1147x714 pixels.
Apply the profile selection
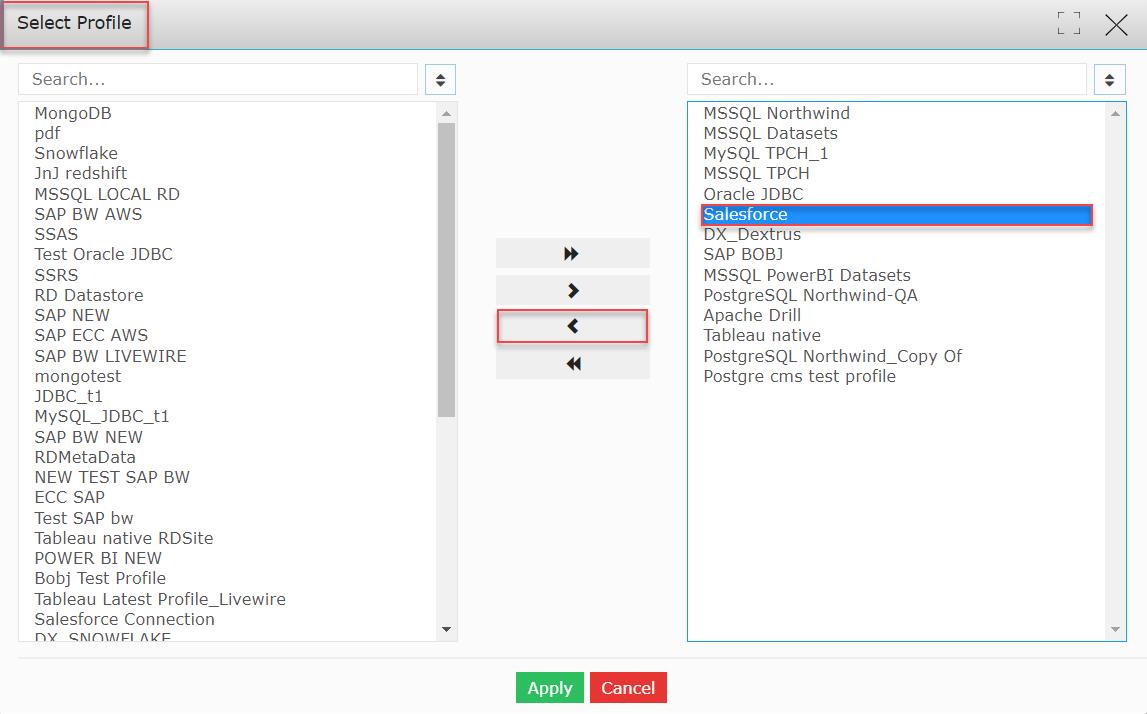click(x=549, y=688)
